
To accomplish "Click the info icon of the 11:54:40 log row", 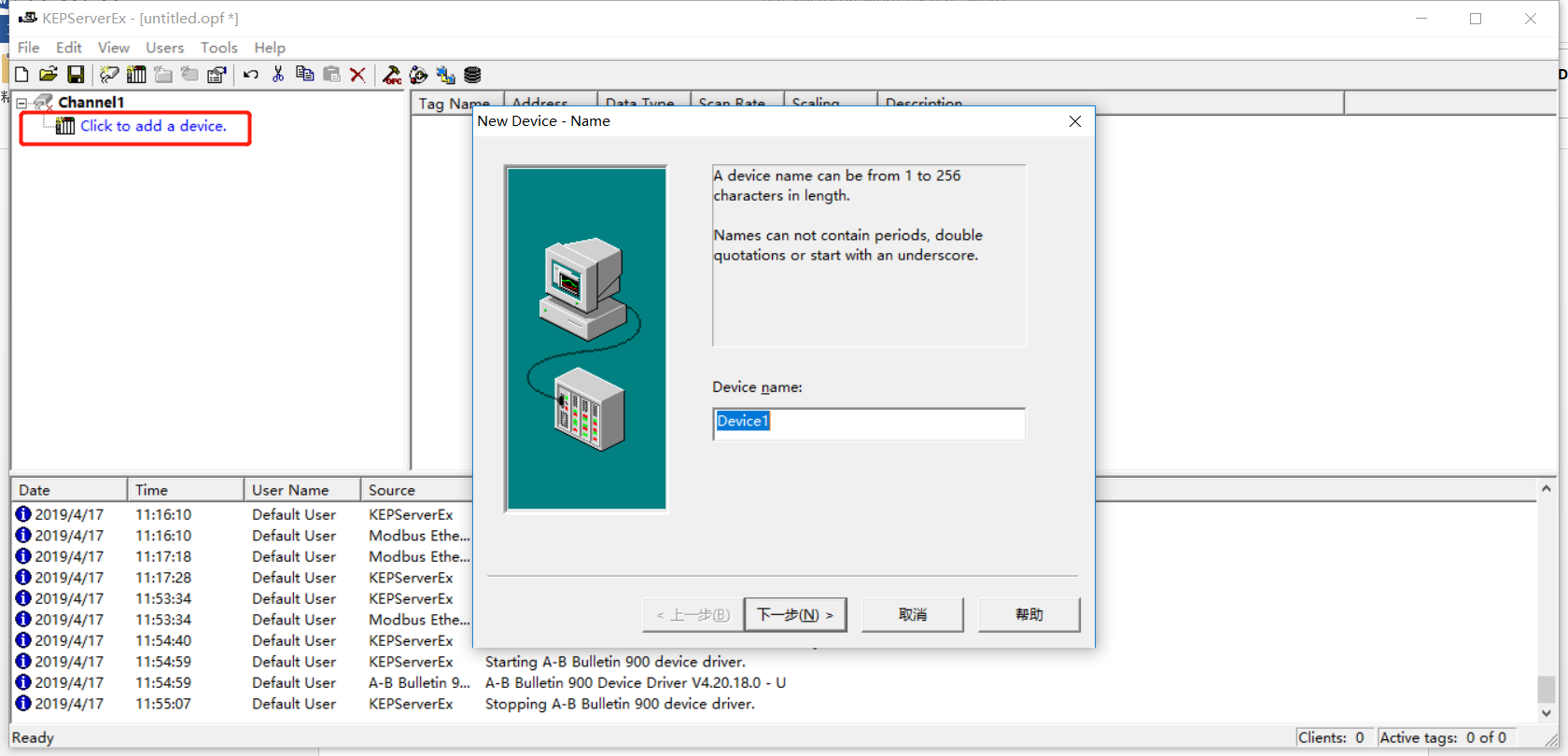I will pos(23,640).
